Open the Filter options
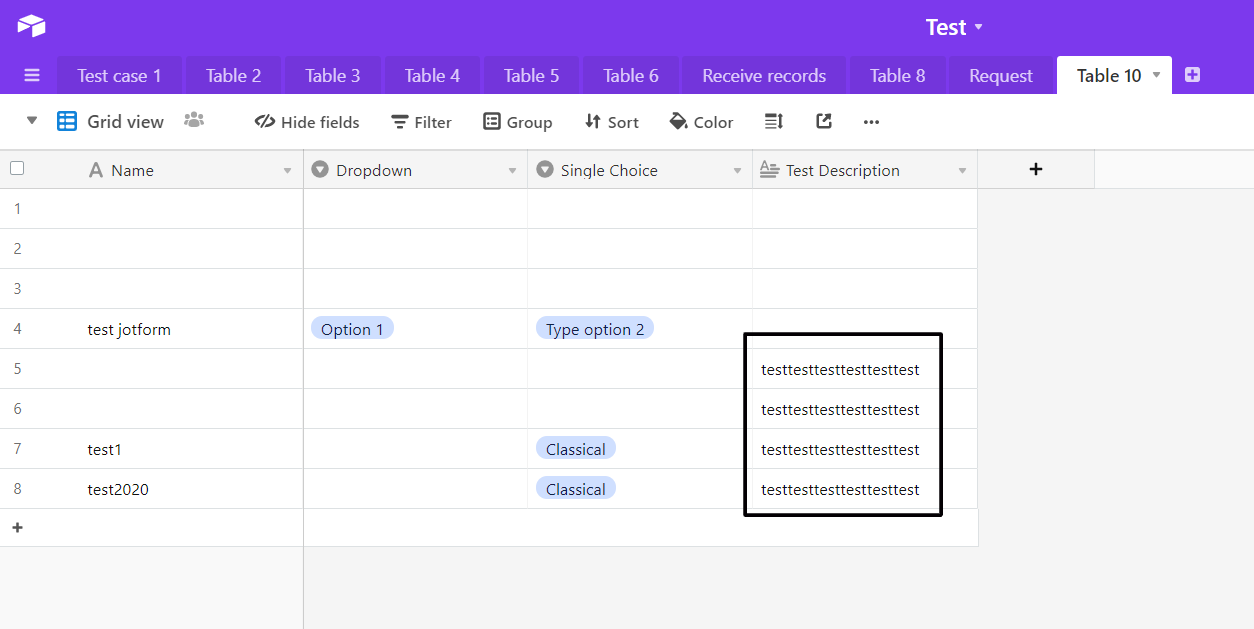 tap(420, 121)
